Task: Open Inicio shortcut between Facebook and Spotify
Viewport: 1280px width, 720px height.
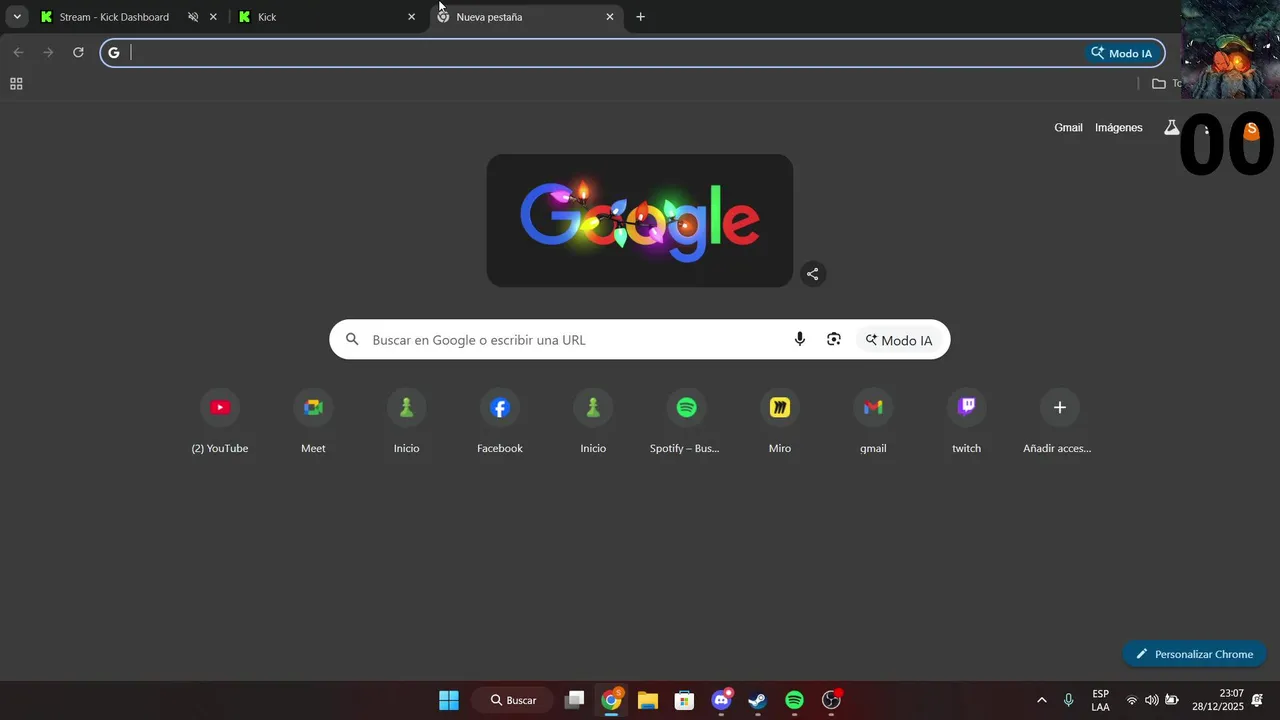Action: 593,421
